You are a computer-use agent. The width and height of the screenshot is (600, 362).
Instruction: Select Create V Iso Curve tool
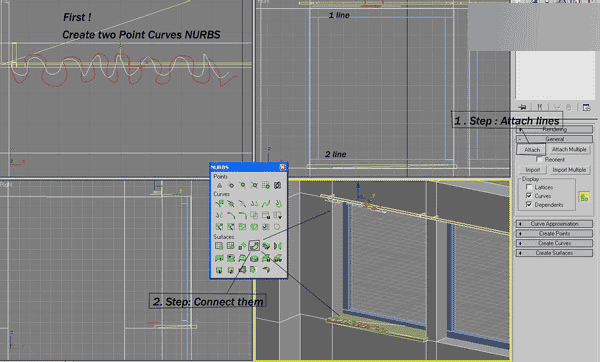(x=277, y=215)
